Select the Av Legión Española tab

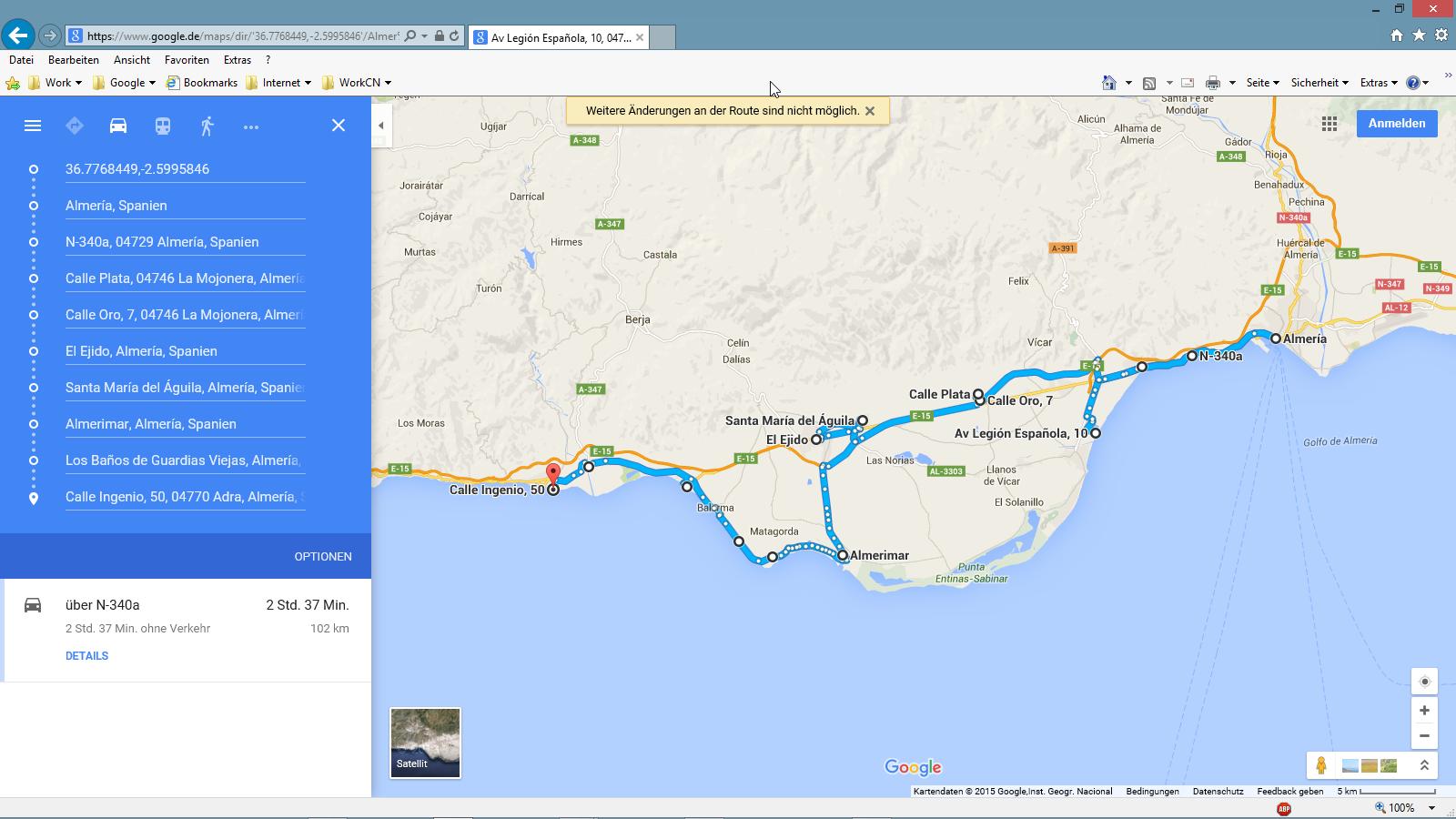(x=558, y=37)
